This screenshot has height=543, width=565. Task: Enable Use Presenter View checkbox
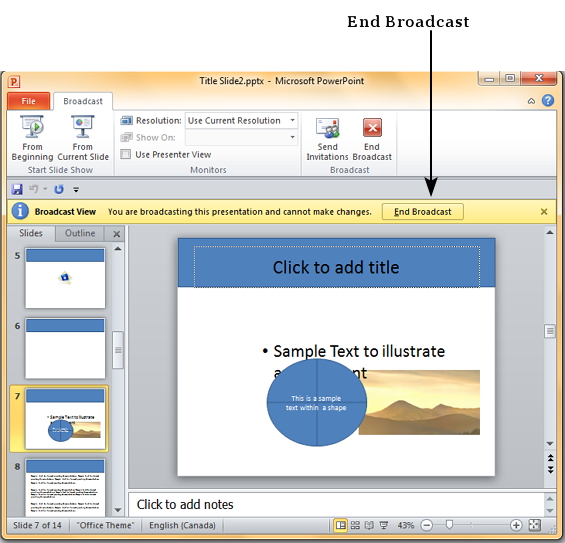125,155
